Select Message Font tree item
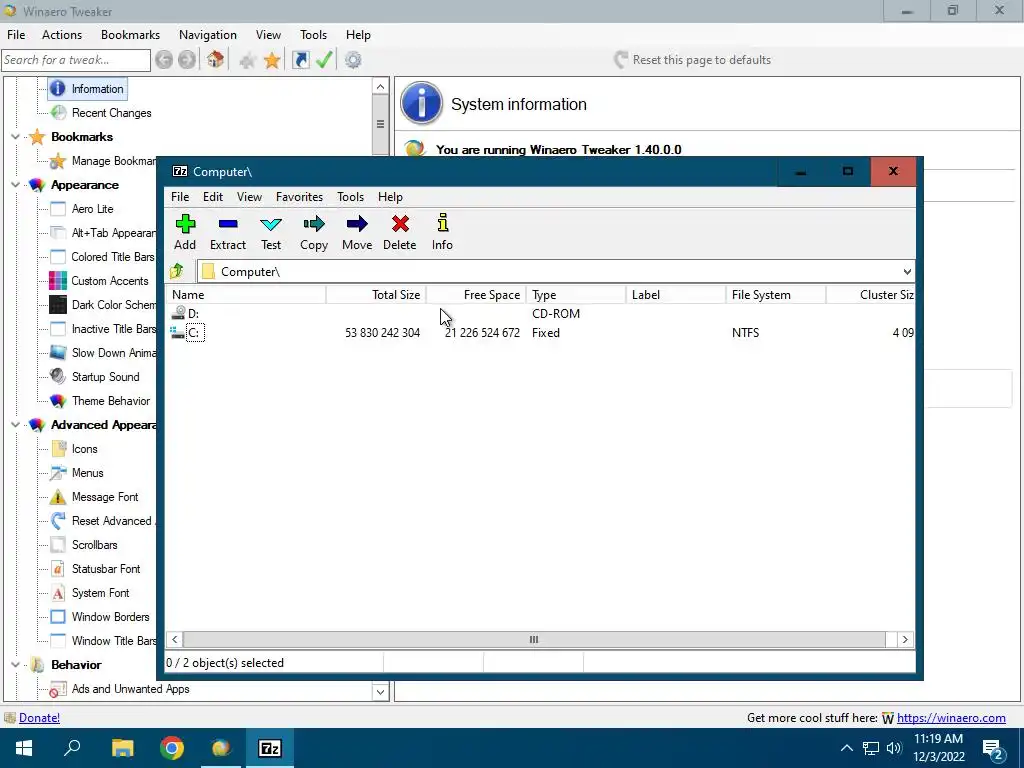 coord(104,497)
